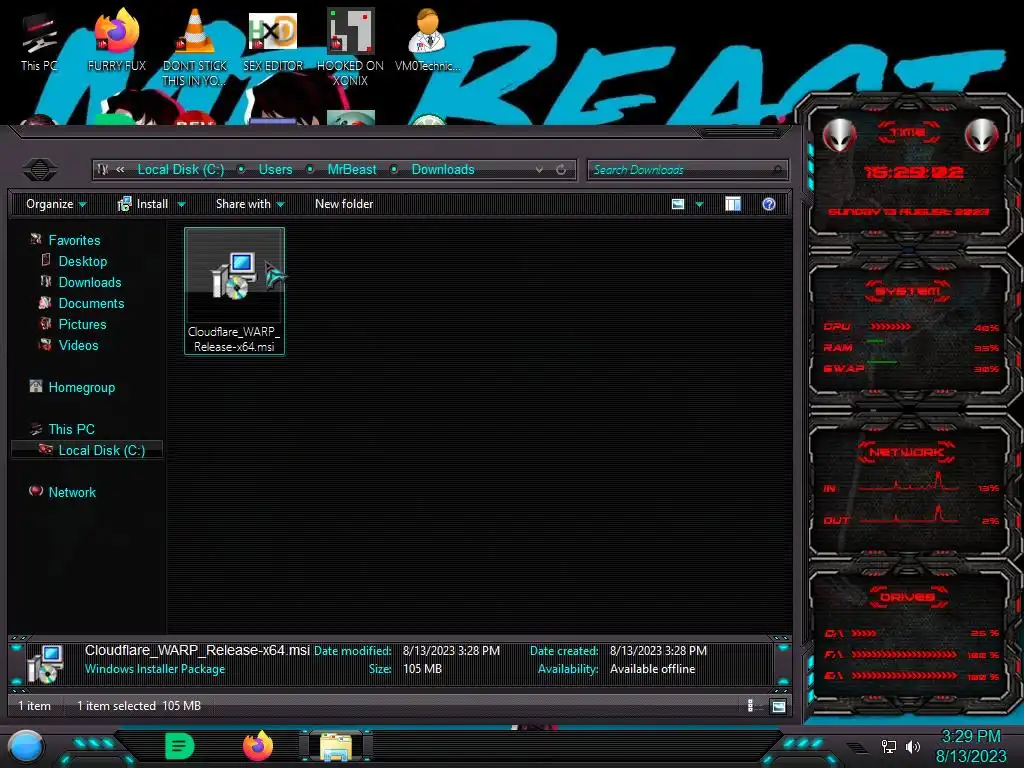This screenshot has height=768, width=1024.
Task: Open Pictures in navigation pane
Action: pos(82,324)
